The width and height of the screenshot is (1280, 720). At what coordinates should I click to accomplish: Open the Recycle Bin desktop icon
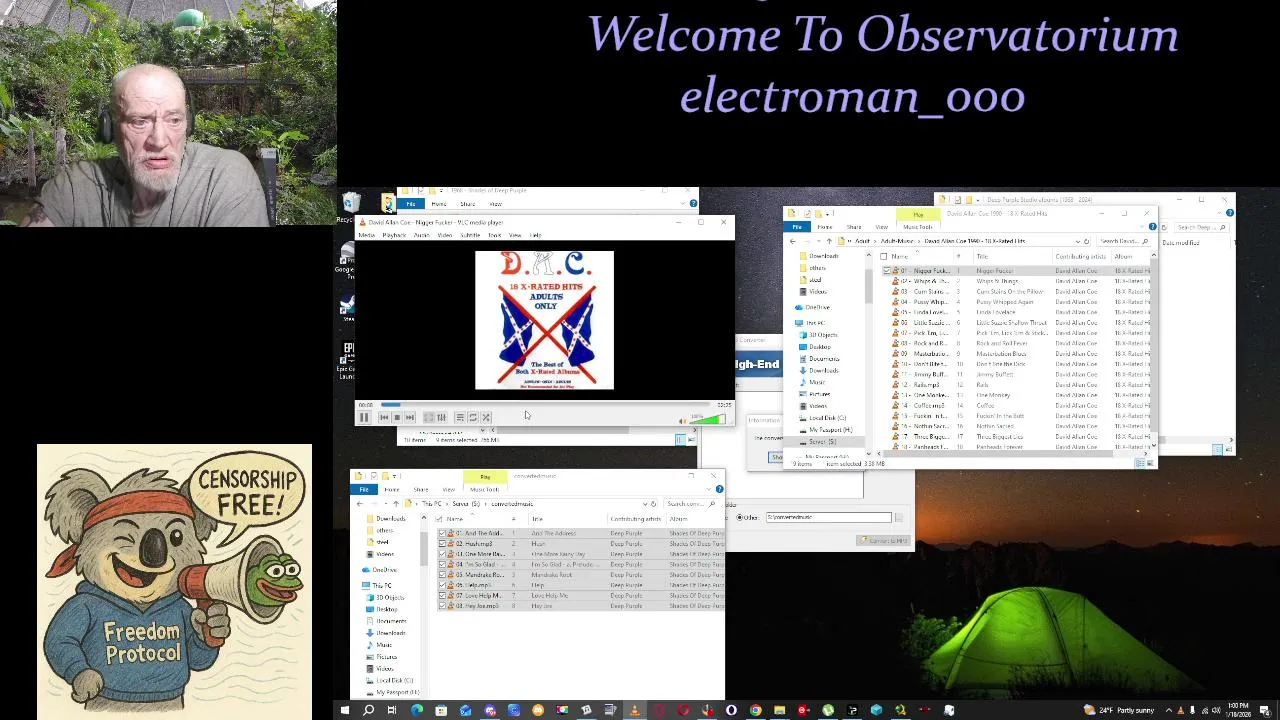(x=349, y=208)
